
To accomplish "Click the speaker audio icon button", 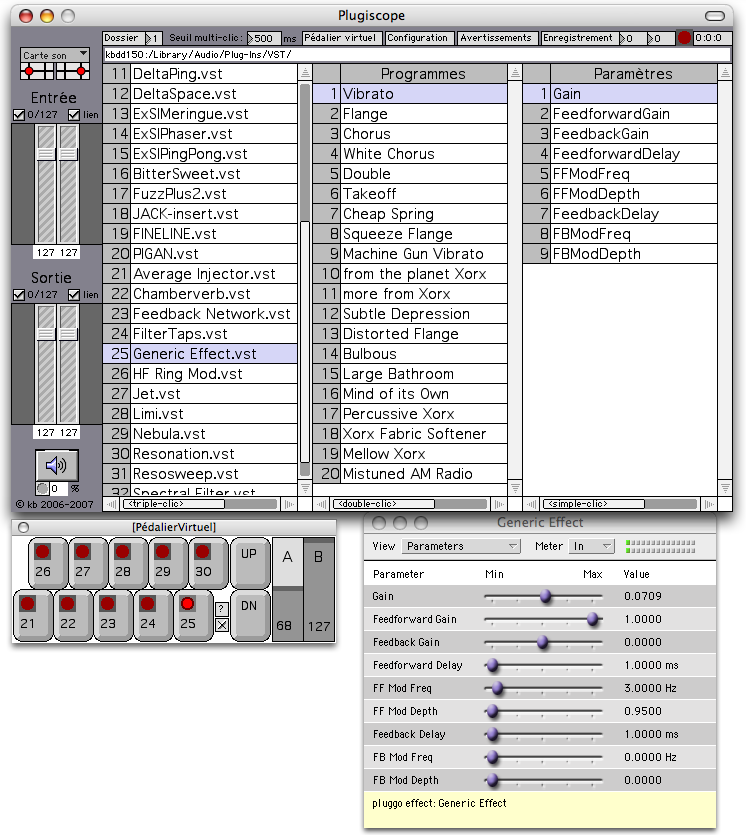I will click(56, 465).
